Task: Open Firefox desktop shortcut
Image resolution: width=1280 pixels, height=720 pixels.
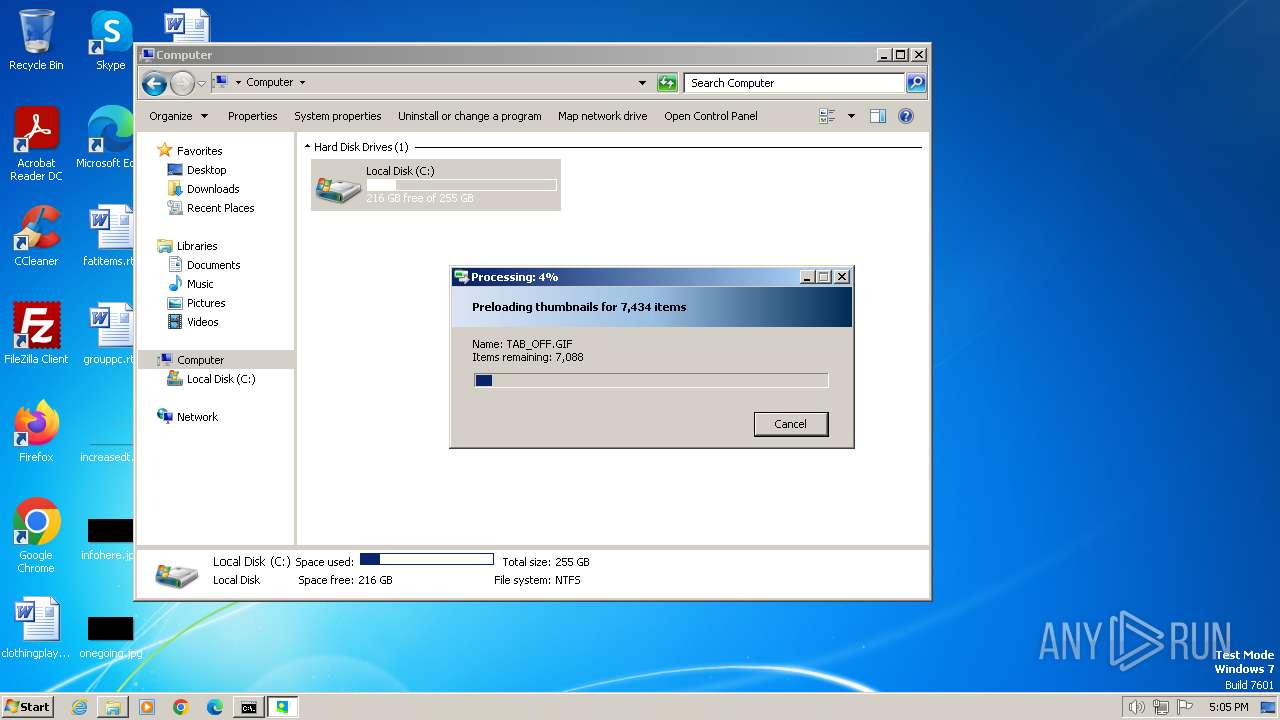Action: (x=36, y=432)
